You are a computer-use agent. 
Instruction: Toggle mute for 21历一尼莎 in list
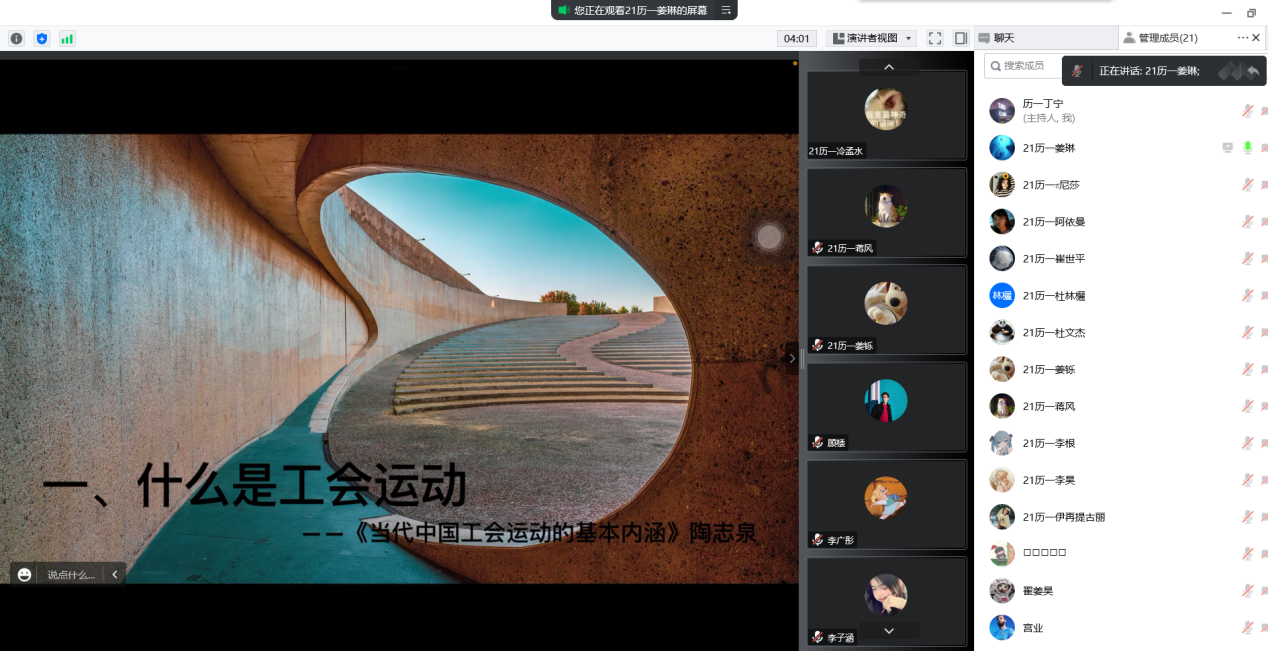[x=1247, y=185]
